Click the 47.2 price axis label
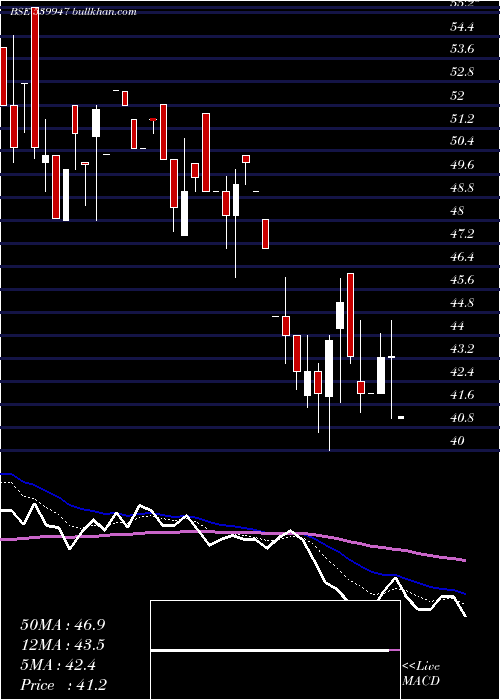Viewport: 500px width, 700px height. pos(462,233)
